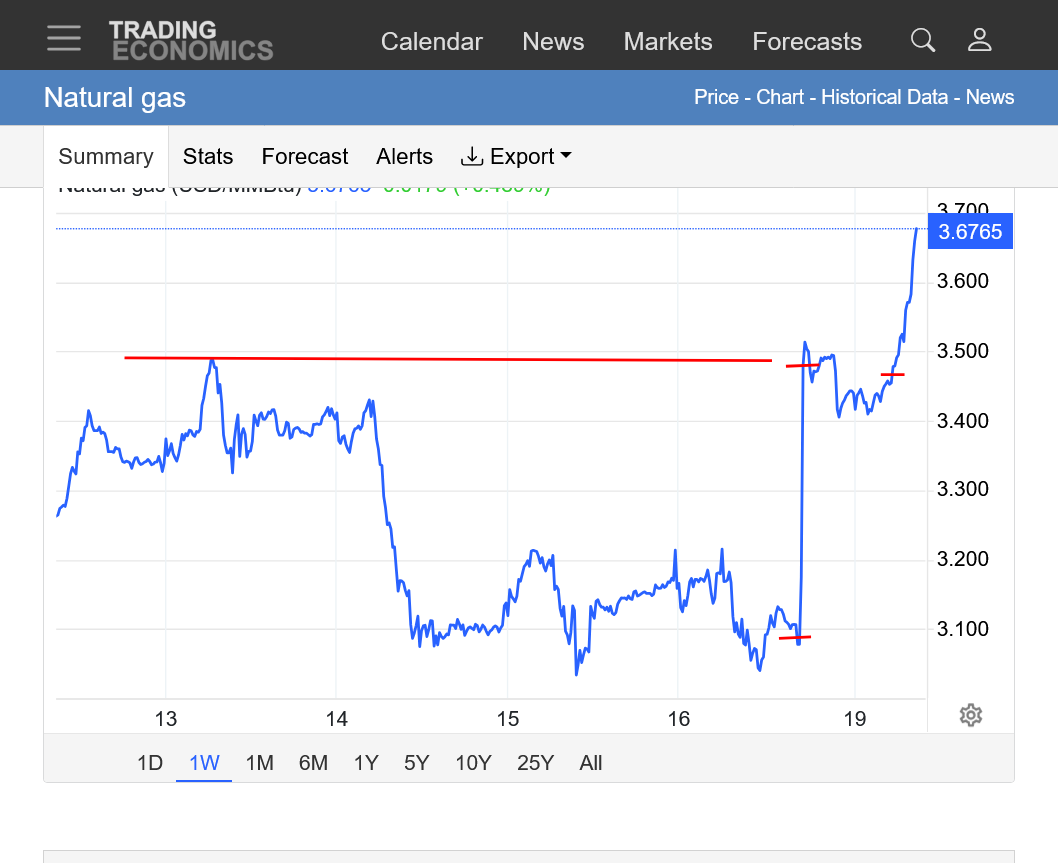Expand the Export dropdown
The width and height of the screenshot is (1059, 863).
pyautogui.click(x=516, y=157)
